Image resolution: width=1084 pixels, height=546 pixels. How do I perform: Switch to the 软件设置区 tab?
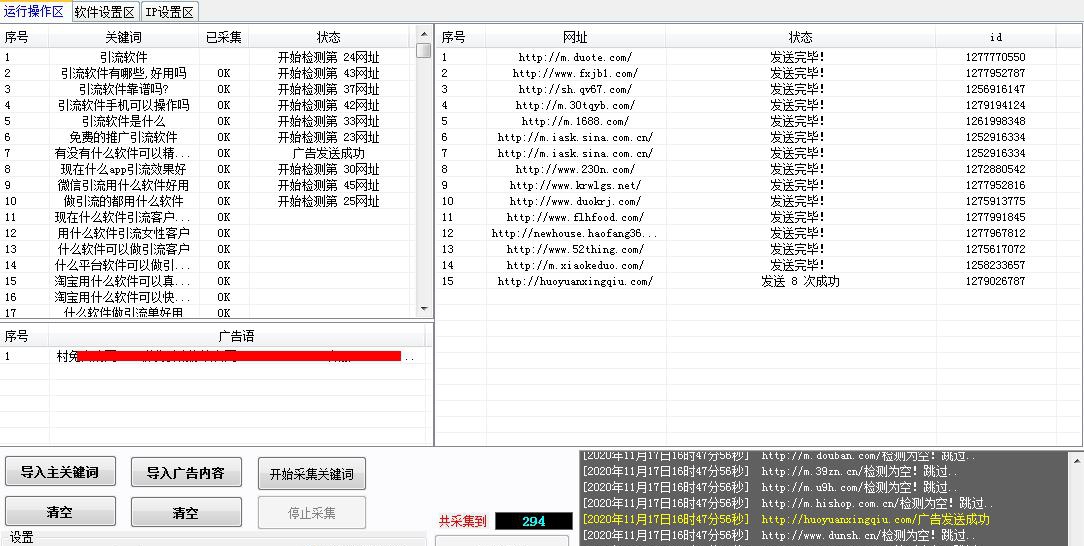click(105, 12)
